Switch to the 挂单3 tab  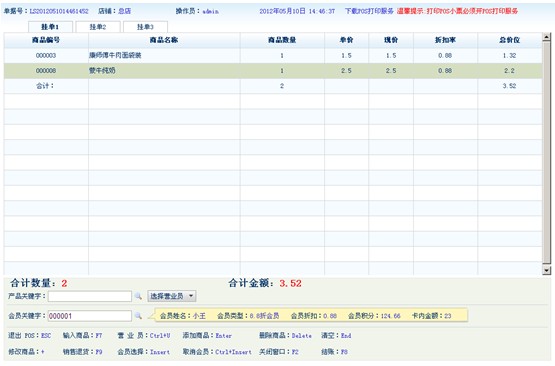click(x=145, y=27)
